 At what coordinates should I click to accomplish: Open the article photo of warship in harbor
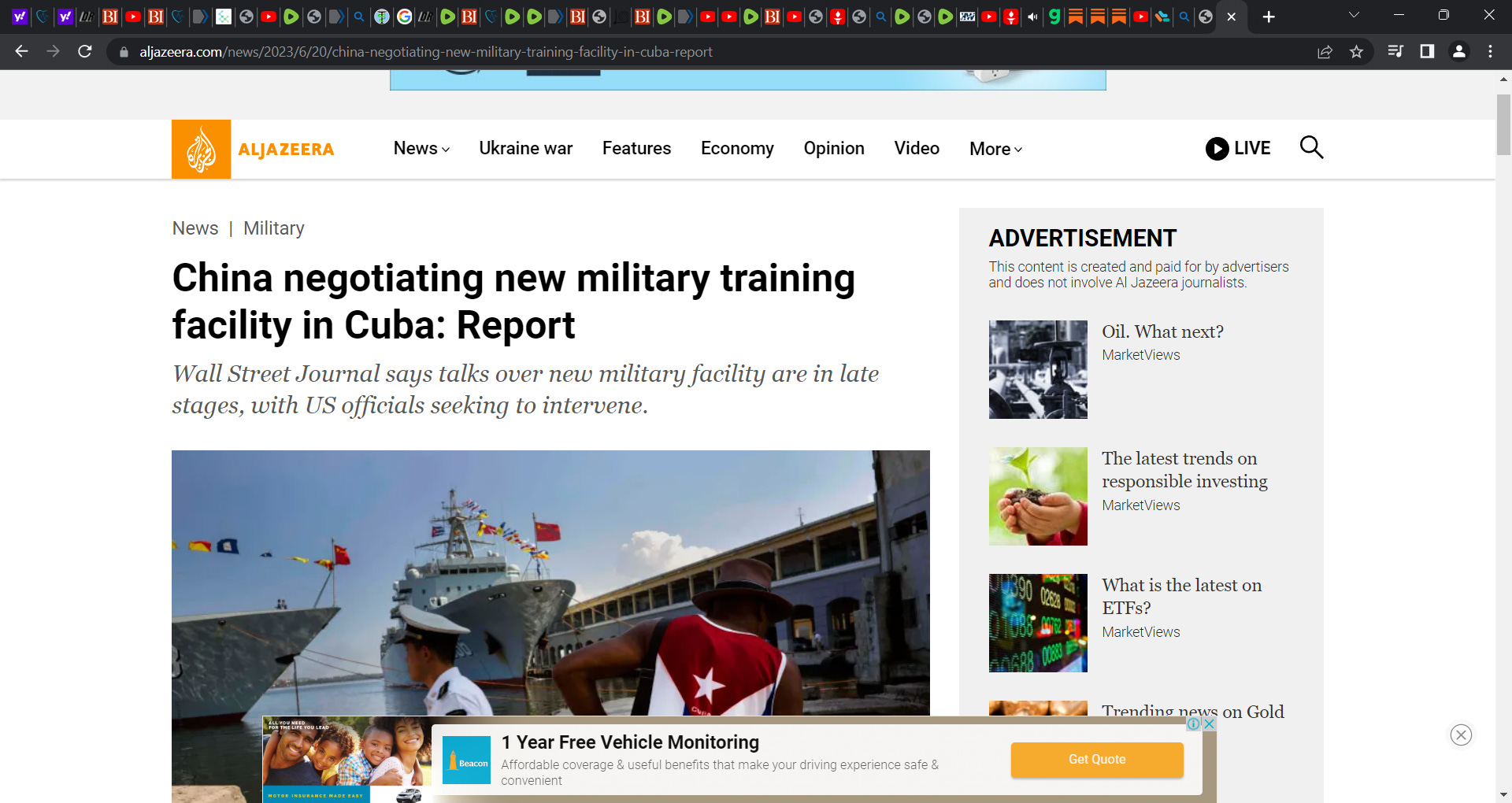550,583
